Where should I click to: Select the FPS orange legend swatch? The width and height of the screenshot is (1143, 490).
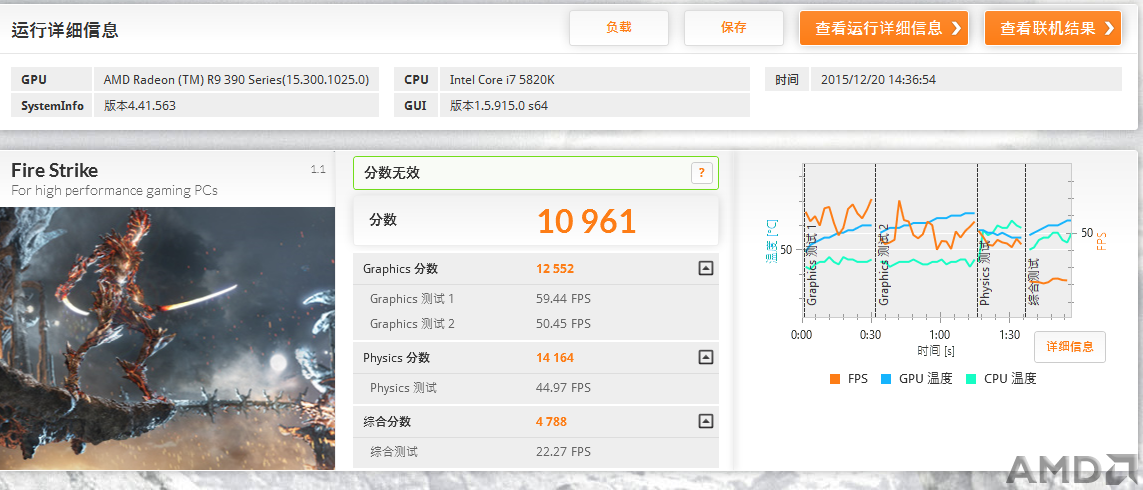(x=835, y=378)
